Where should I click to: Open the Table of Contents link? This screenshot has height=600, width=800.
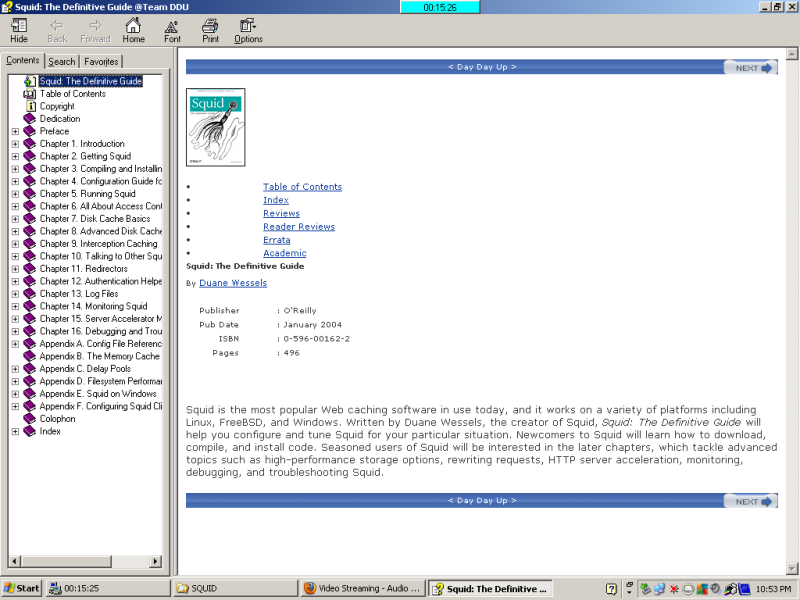tap(303, 187)
